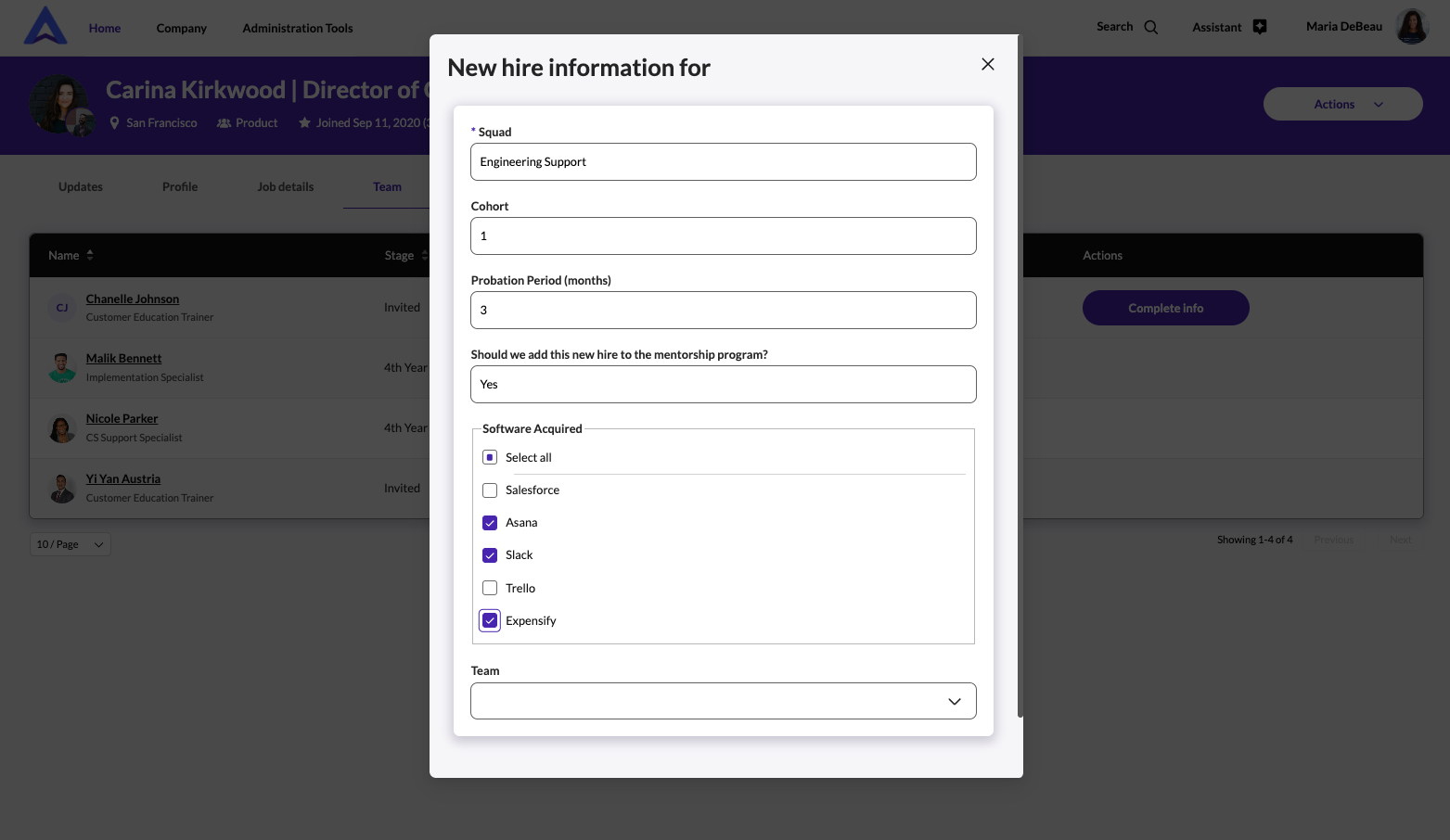This screenshot has height=840, width=1450.
Task: Click the Assistant label in header
Action: 1216,27
